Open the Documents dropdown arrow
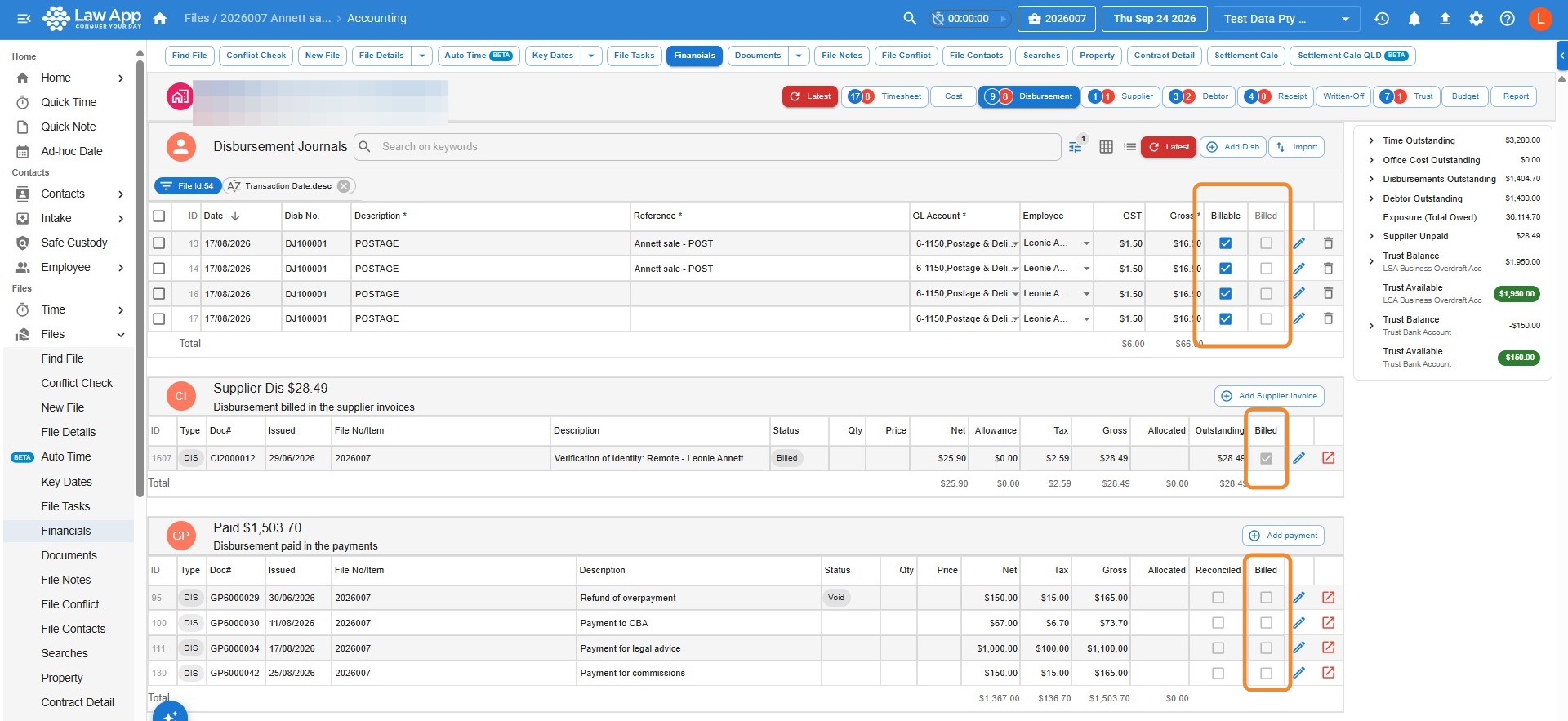Viewport: 1568px width, 721px height. (x=799, y=56)
